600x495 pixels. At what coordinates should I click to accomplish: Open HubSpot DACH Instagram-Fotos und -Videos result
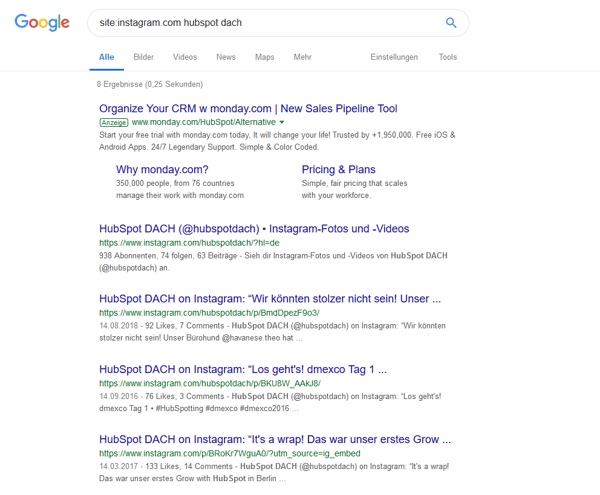(x=254, y=229)
